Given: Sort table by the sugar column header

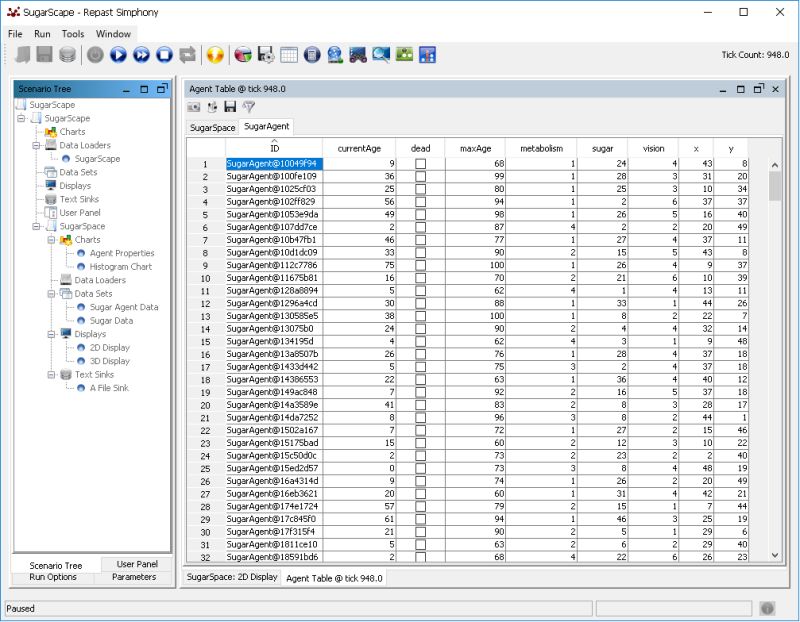Looking at the screenshot, I should click(602, 148).
